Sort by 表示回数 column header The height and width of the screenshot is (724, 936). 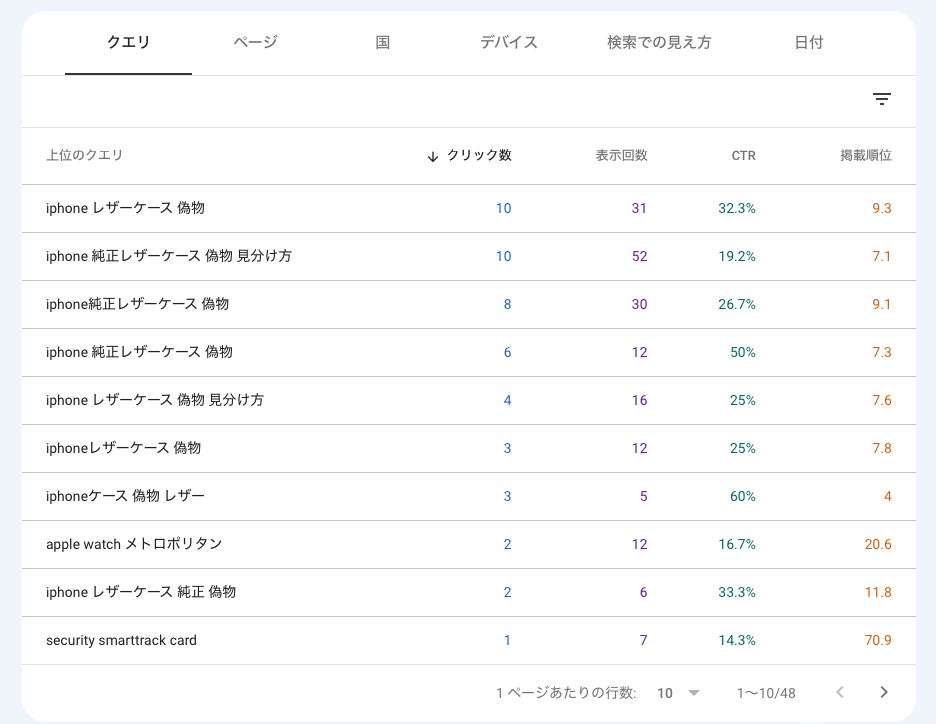pyautogui.click(x=621, y=155)
